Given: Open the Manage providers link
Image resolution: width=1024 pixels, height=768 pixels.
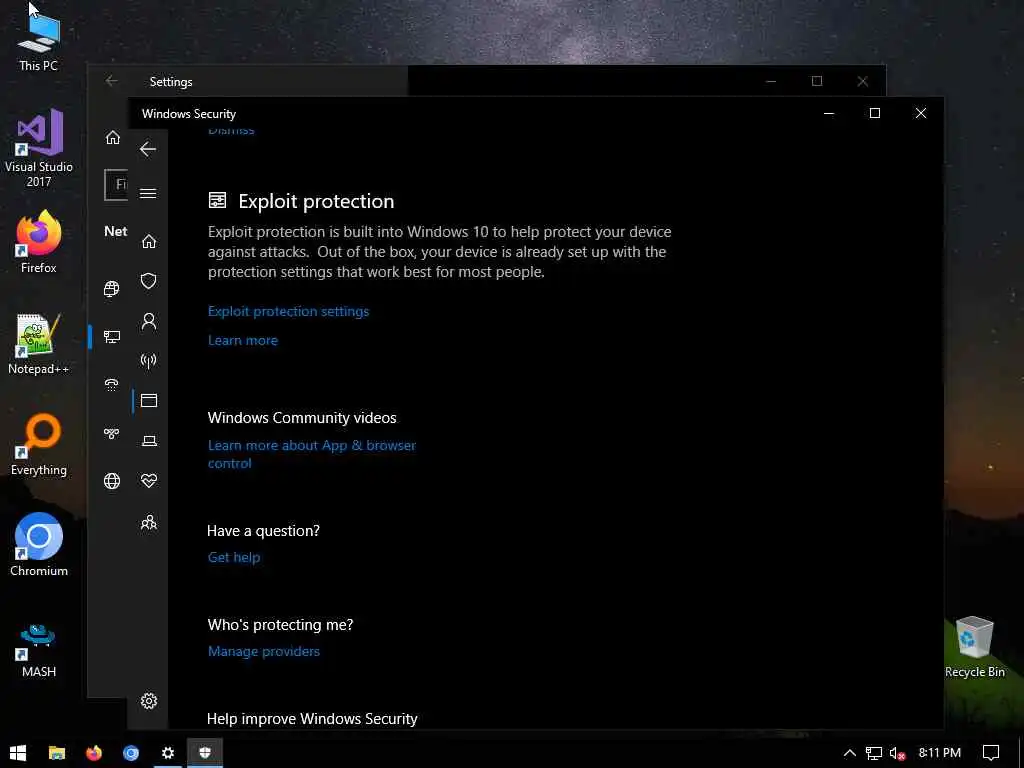Looking at the screenshot, I should pos(264,651).
